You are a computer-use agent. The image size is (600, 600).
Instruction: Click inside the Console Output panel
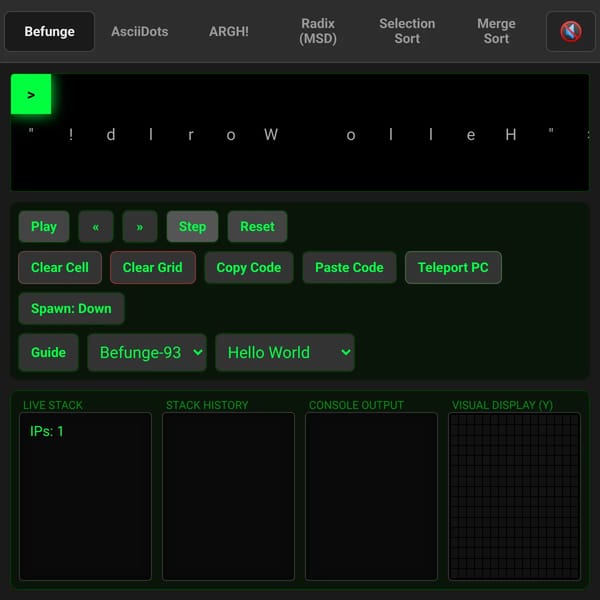point(371,496)
